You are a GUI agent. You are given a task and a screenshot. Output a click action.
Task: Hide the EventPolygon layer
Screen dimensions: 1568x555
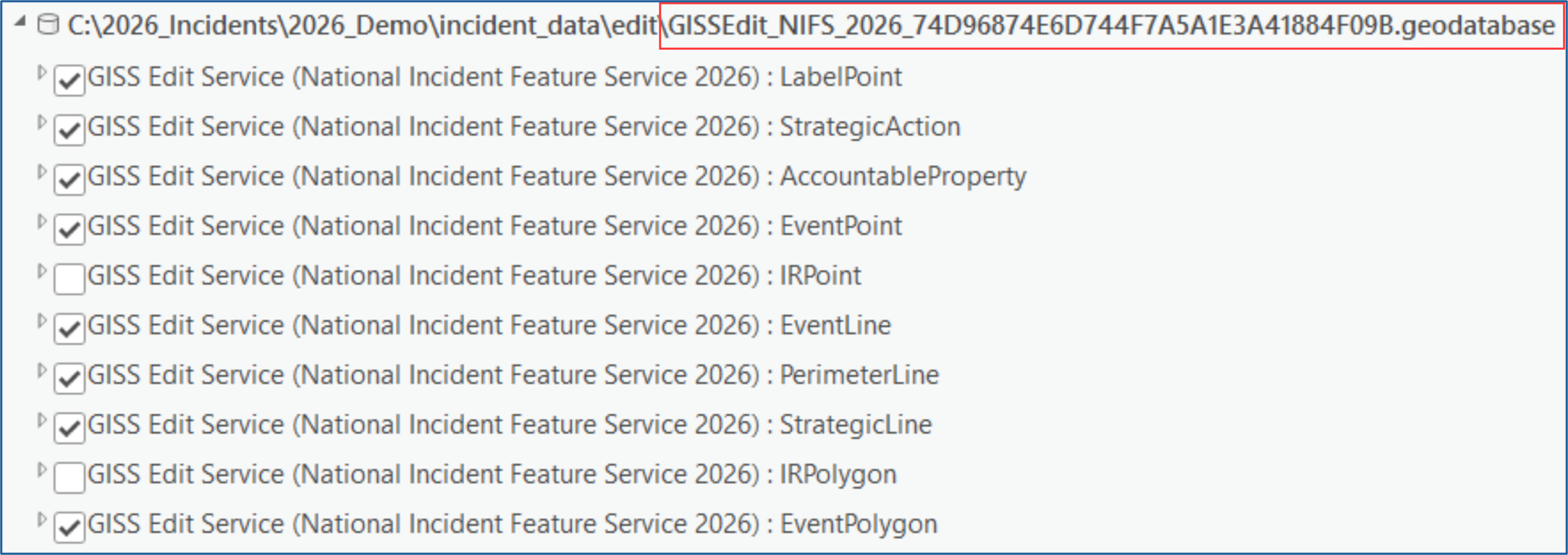[69, 526]
